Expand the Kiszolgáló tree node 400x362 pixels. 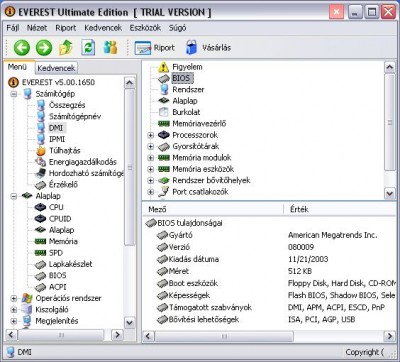(x=14, y=310)
